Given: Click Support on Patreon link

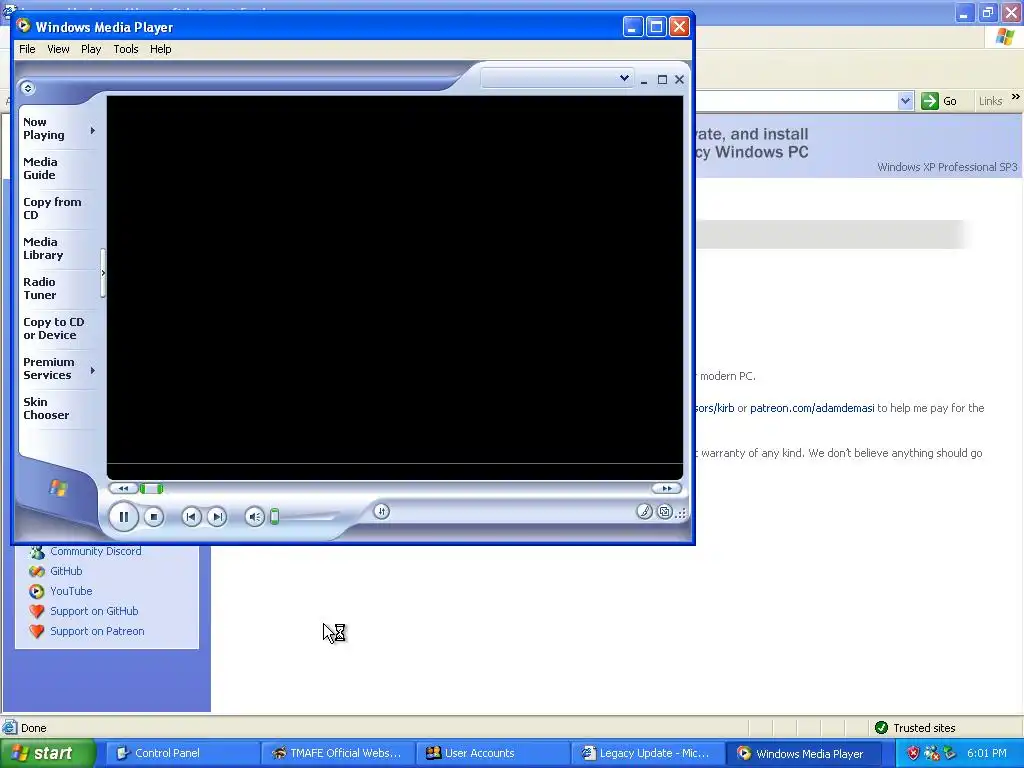Looking at the screenshot, I should pyautogui.click(x=97, y=632).
